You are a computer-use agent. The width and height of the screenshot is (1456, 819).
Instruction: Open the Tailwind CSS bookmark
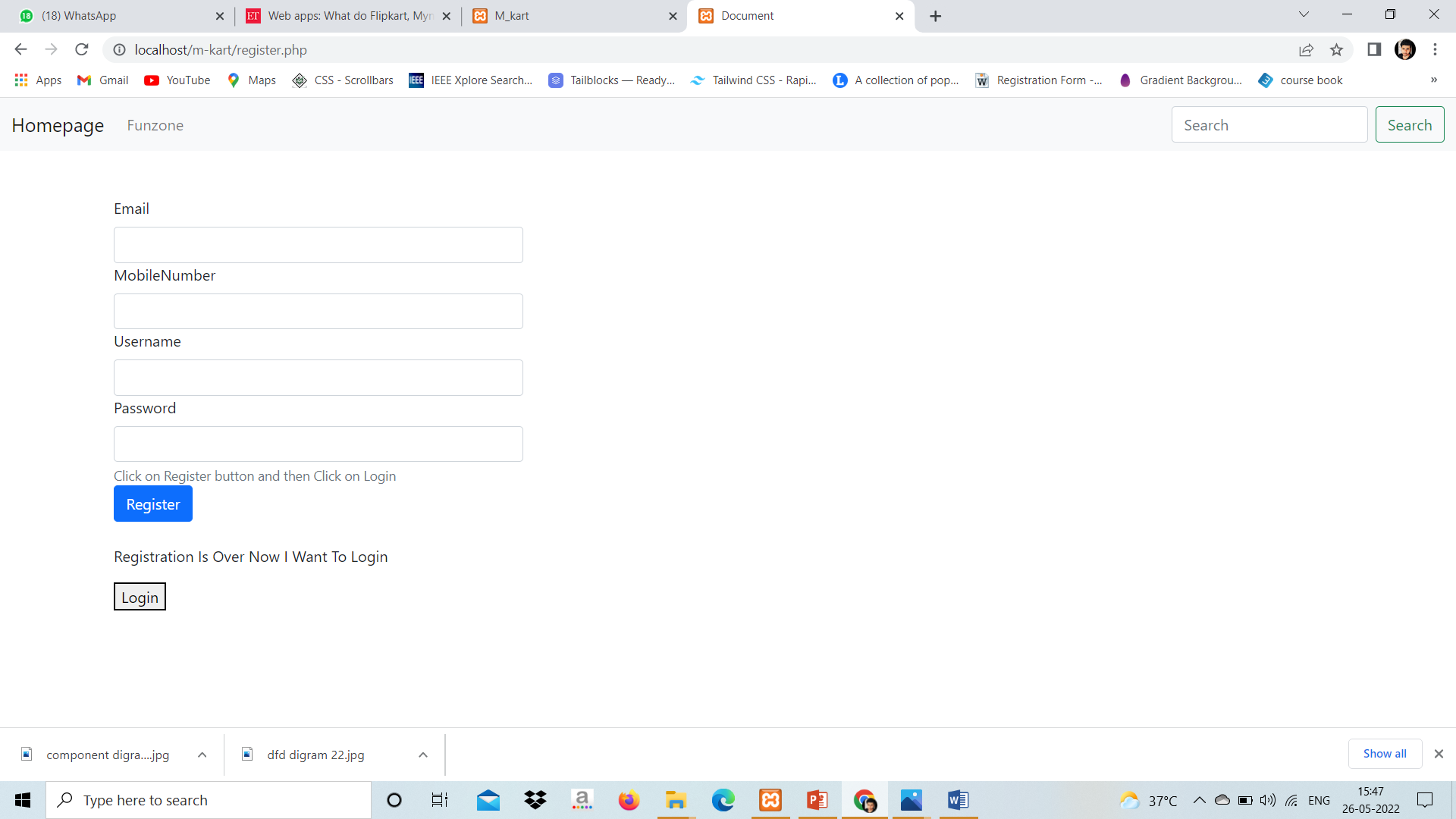click(753, 80)
